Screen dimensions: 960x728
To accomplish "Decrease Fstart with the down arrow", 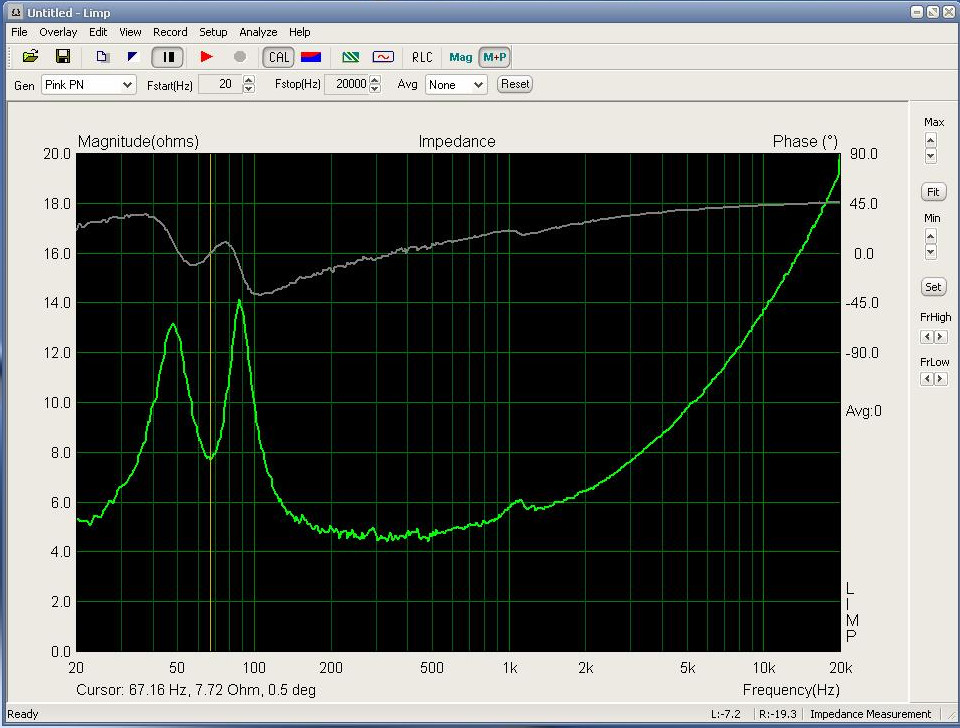I will [249, 89].
